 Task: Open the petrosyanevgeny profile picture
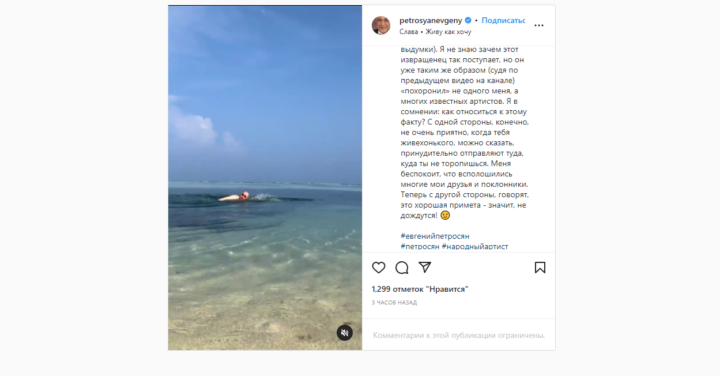tap(381, 25)
